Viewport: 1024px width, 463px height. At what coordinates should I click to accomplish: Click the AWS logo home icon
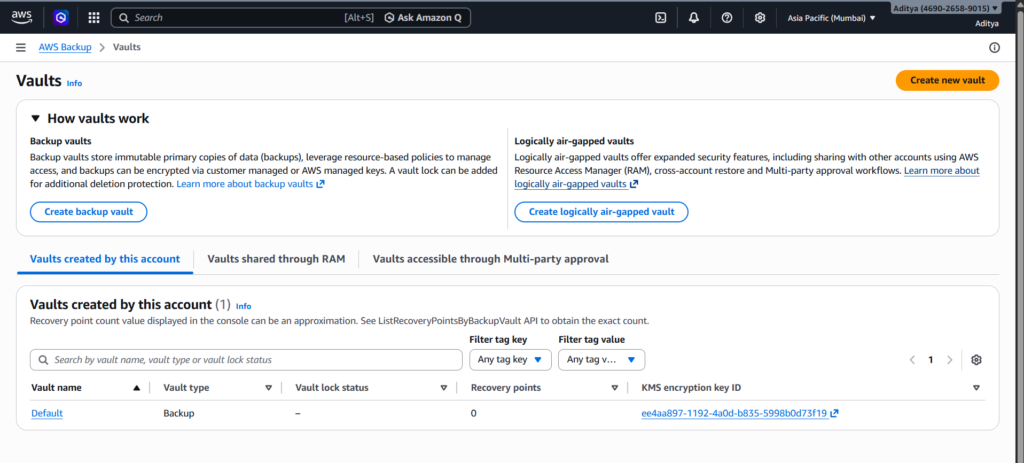pyautogui.click(x=21, y=18)
